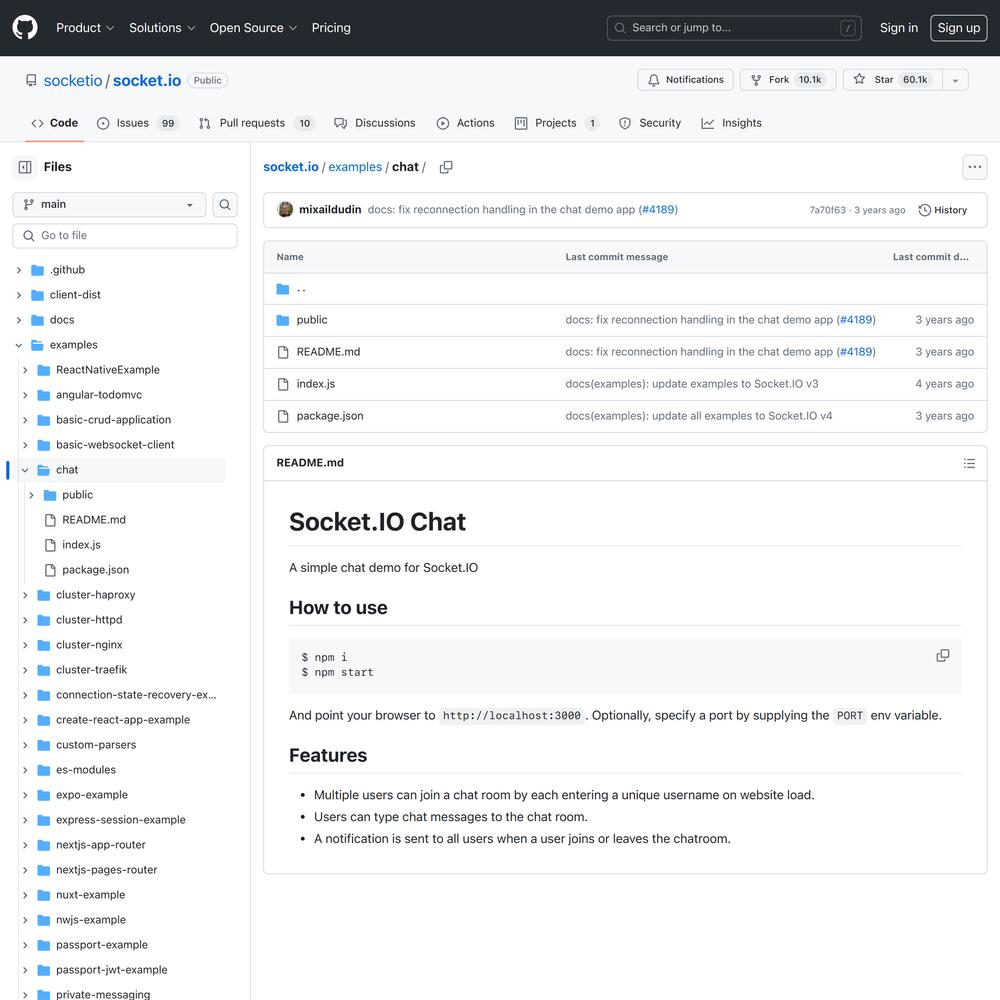Viewport: 1000px width, 1000px height.
Task: Collapse the chat folder chevron
Action: pyautogui.click(x=25, y=470)
